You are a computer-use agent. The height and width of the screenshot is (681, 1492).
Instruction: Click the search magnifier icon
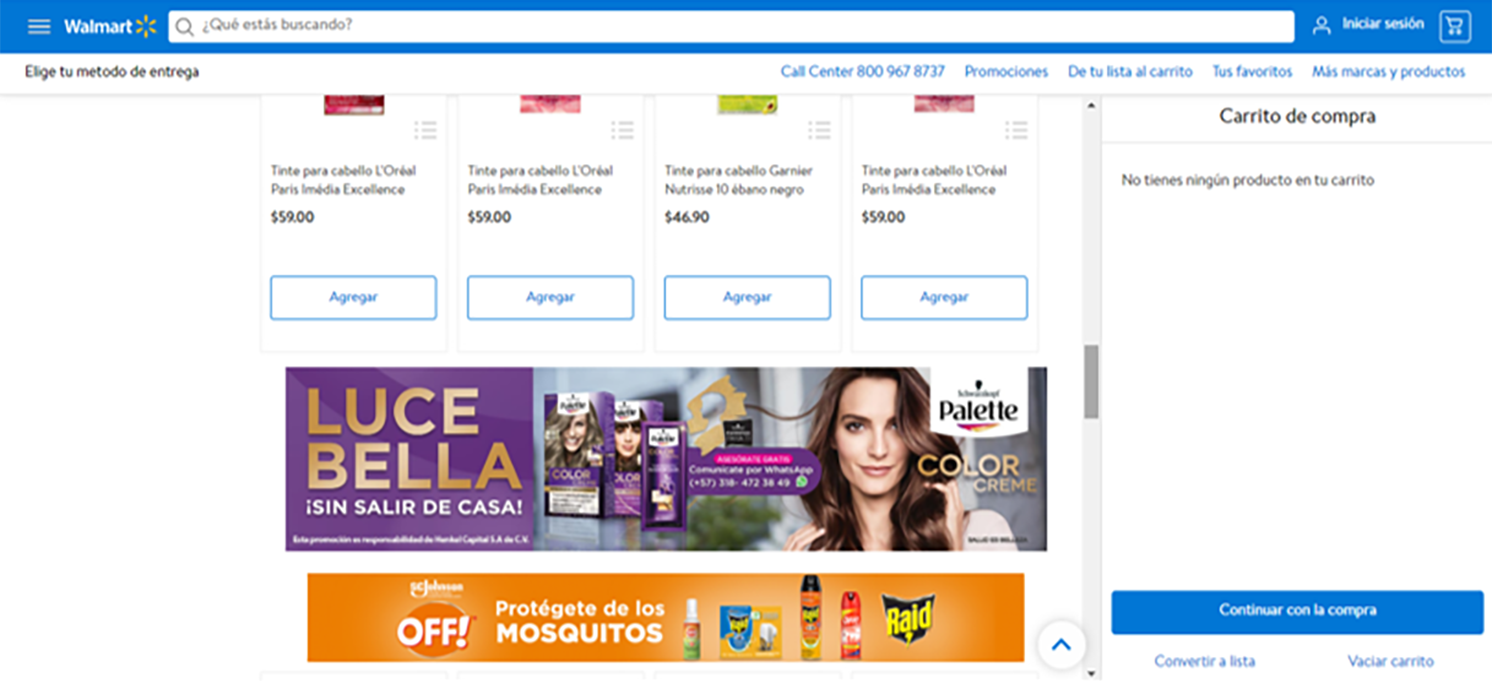pyautogui.click(x=184, y=26)
